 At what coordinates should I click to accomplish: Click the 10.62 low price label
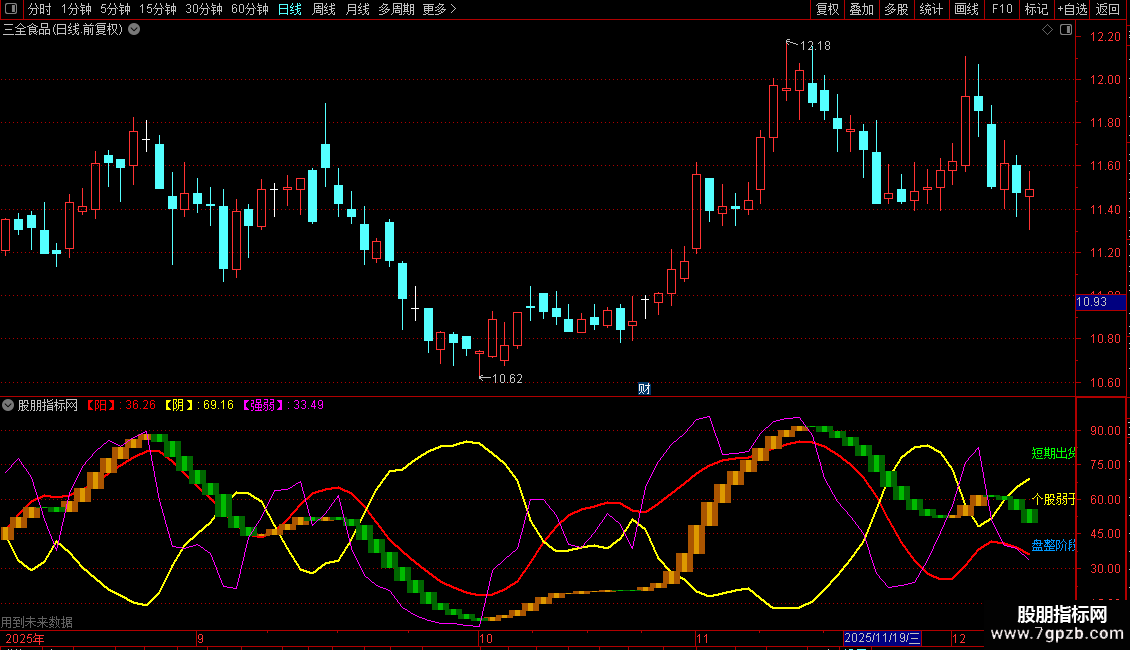tap(507, 378)
